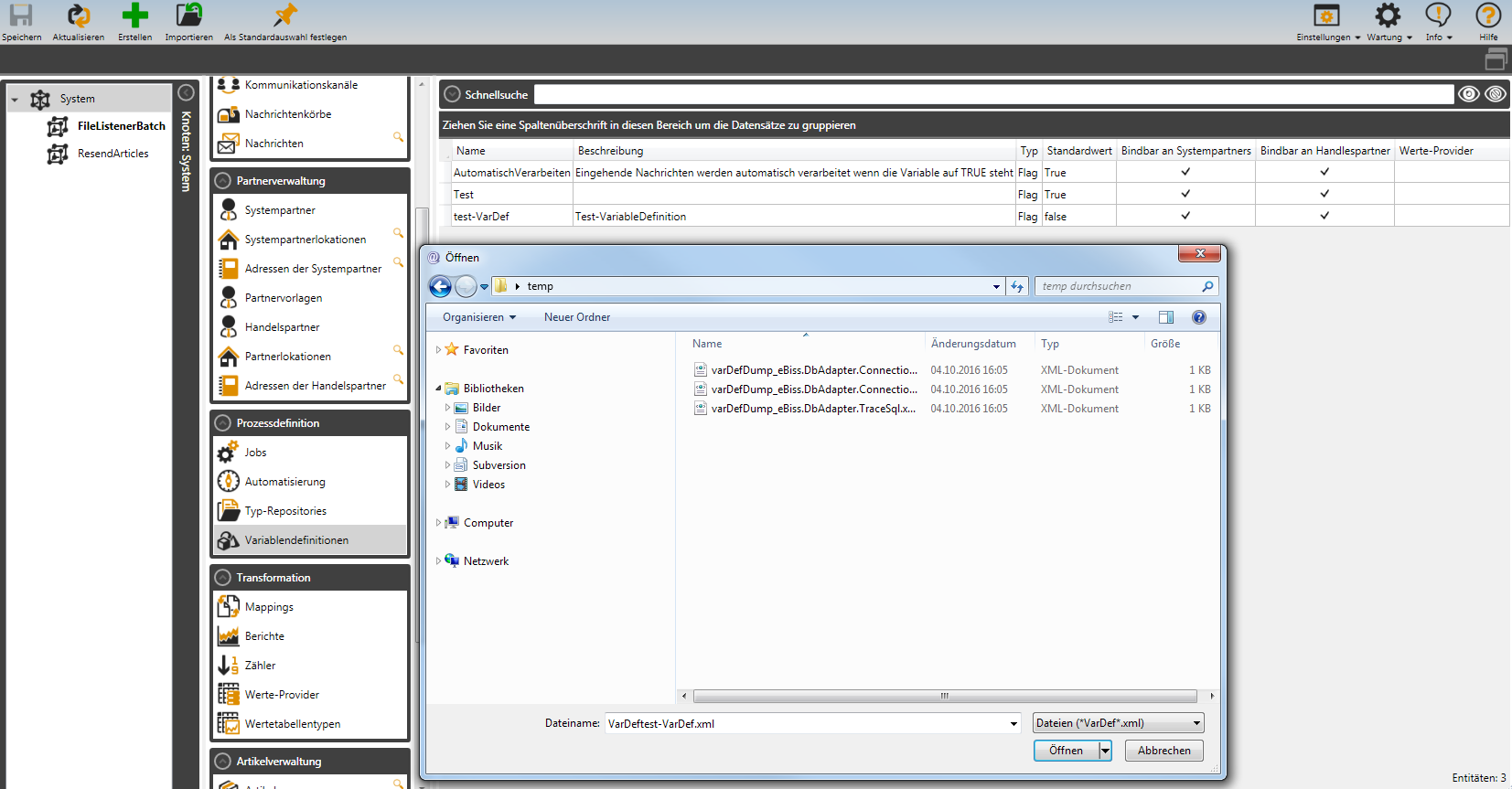Click the Importieren toolbar icon

point(188,16)
